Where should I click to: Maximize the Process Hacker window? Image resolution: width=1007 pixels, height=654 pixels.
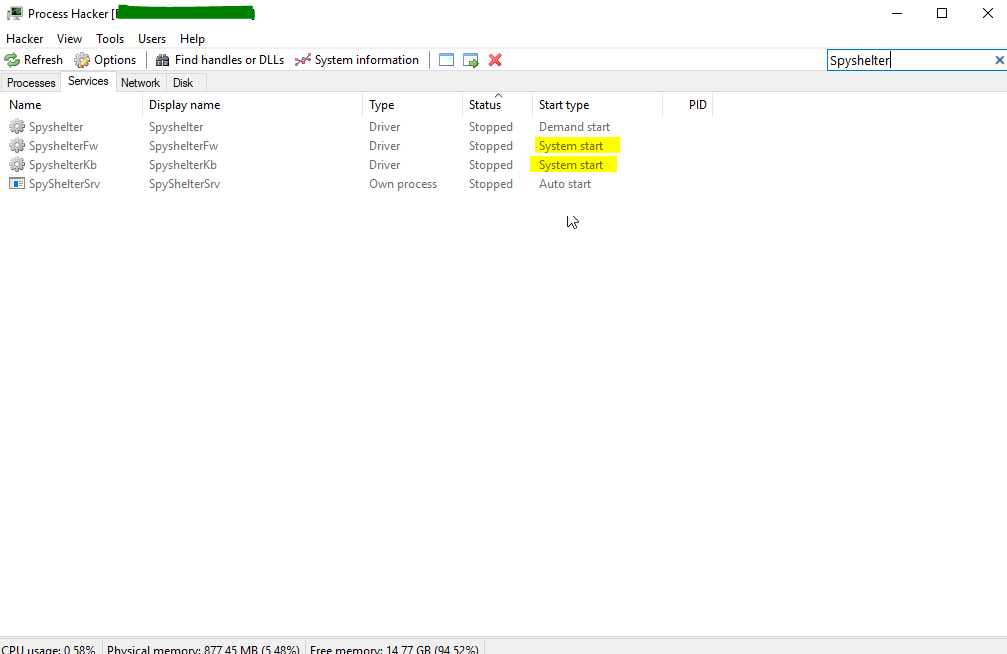coord(941,13)
